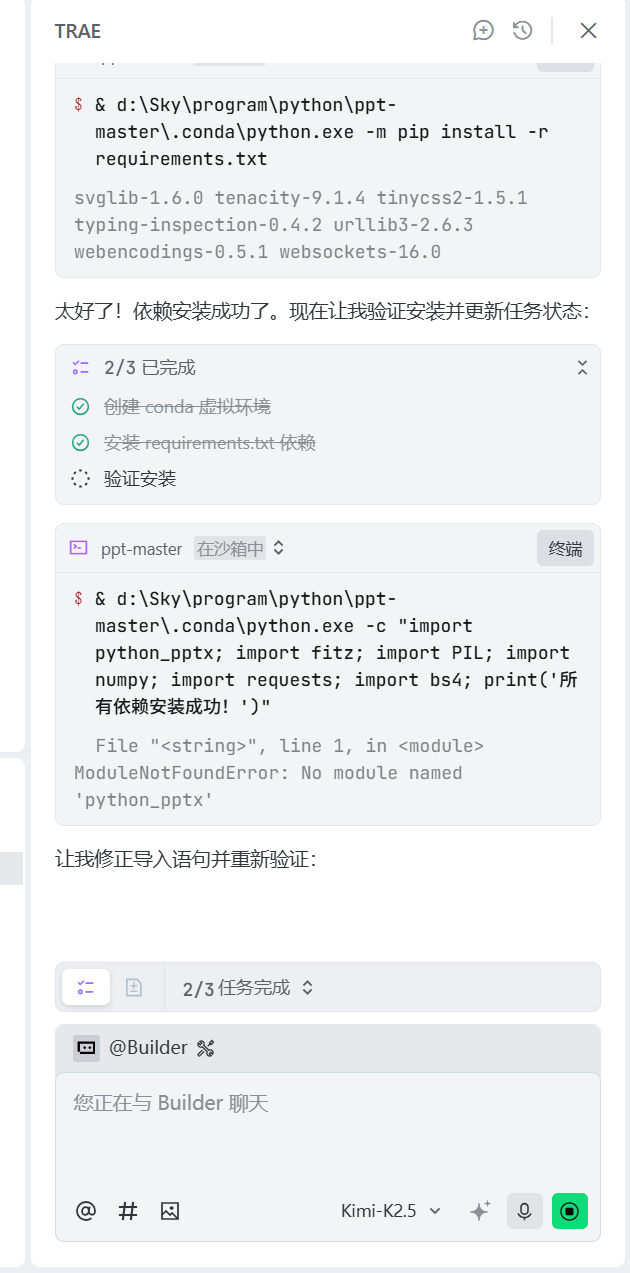This screenshot has height=1273, width=630.
Task: Click the sparkle prompt-enhance icon
Action: [x=480, y=1211]
